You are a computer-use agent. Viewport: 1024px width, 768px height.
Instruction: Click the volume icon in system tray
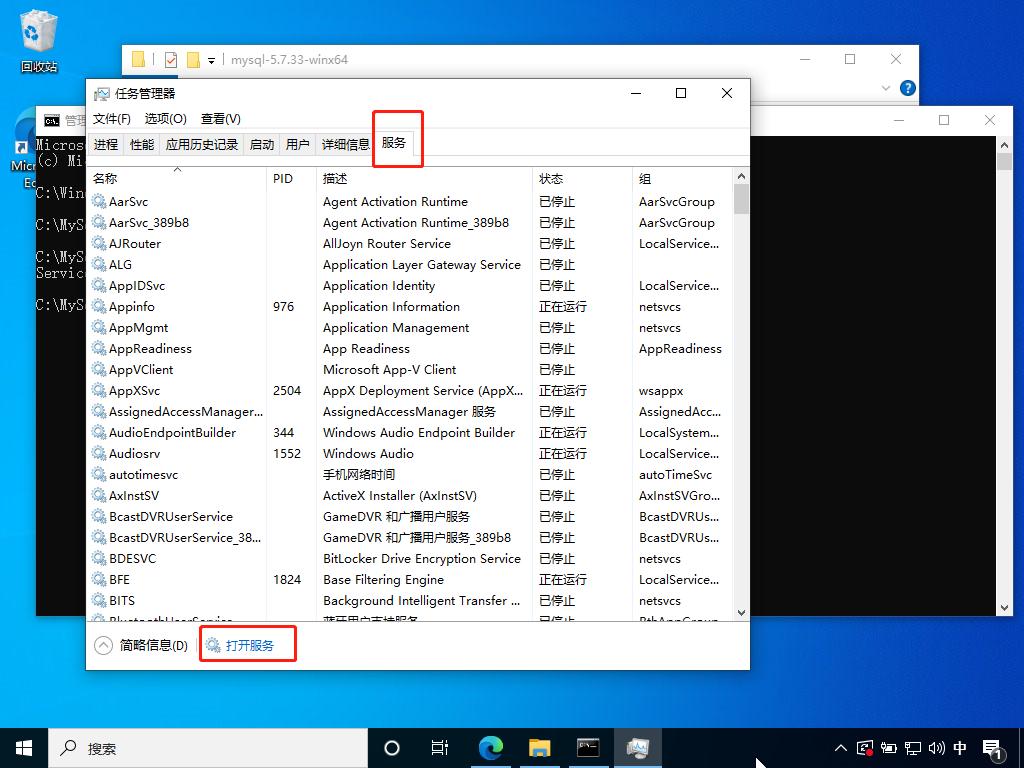pyautogui.click(x=937, y=747)
